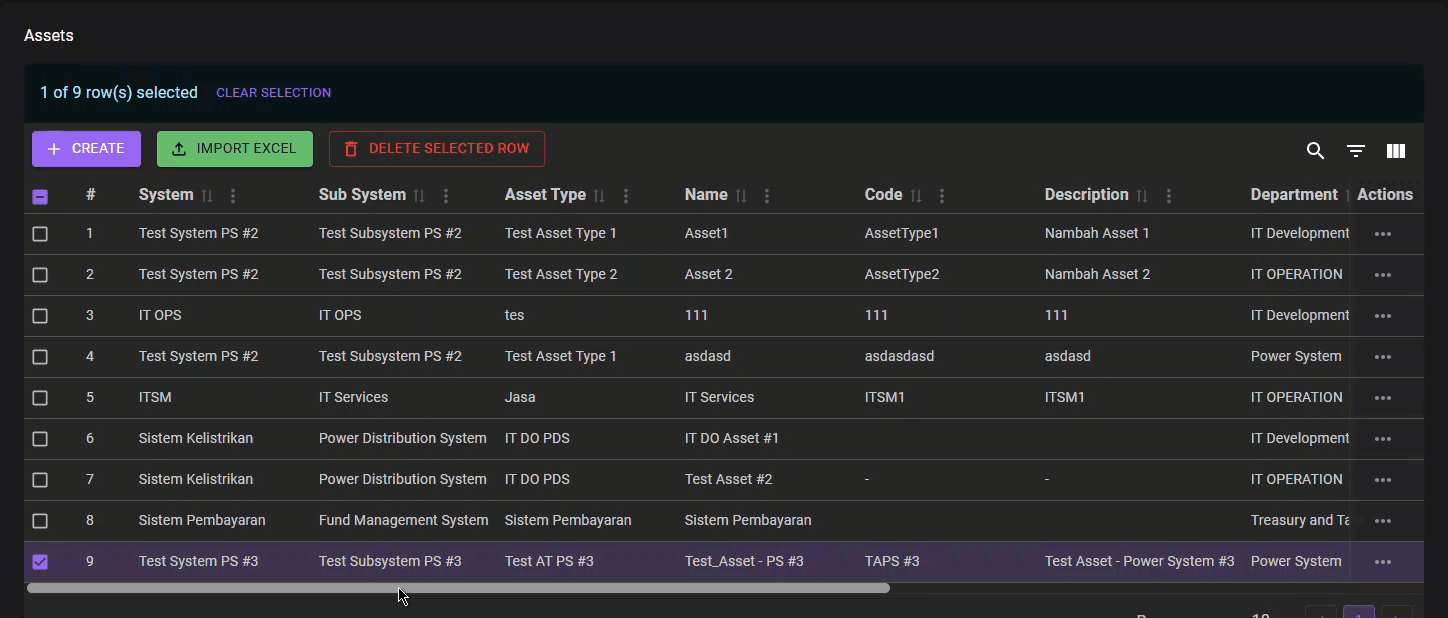This screenshot has width=1448, height=618.
Task: Check the checkbox for row 3
Action: tap(40, 316)
